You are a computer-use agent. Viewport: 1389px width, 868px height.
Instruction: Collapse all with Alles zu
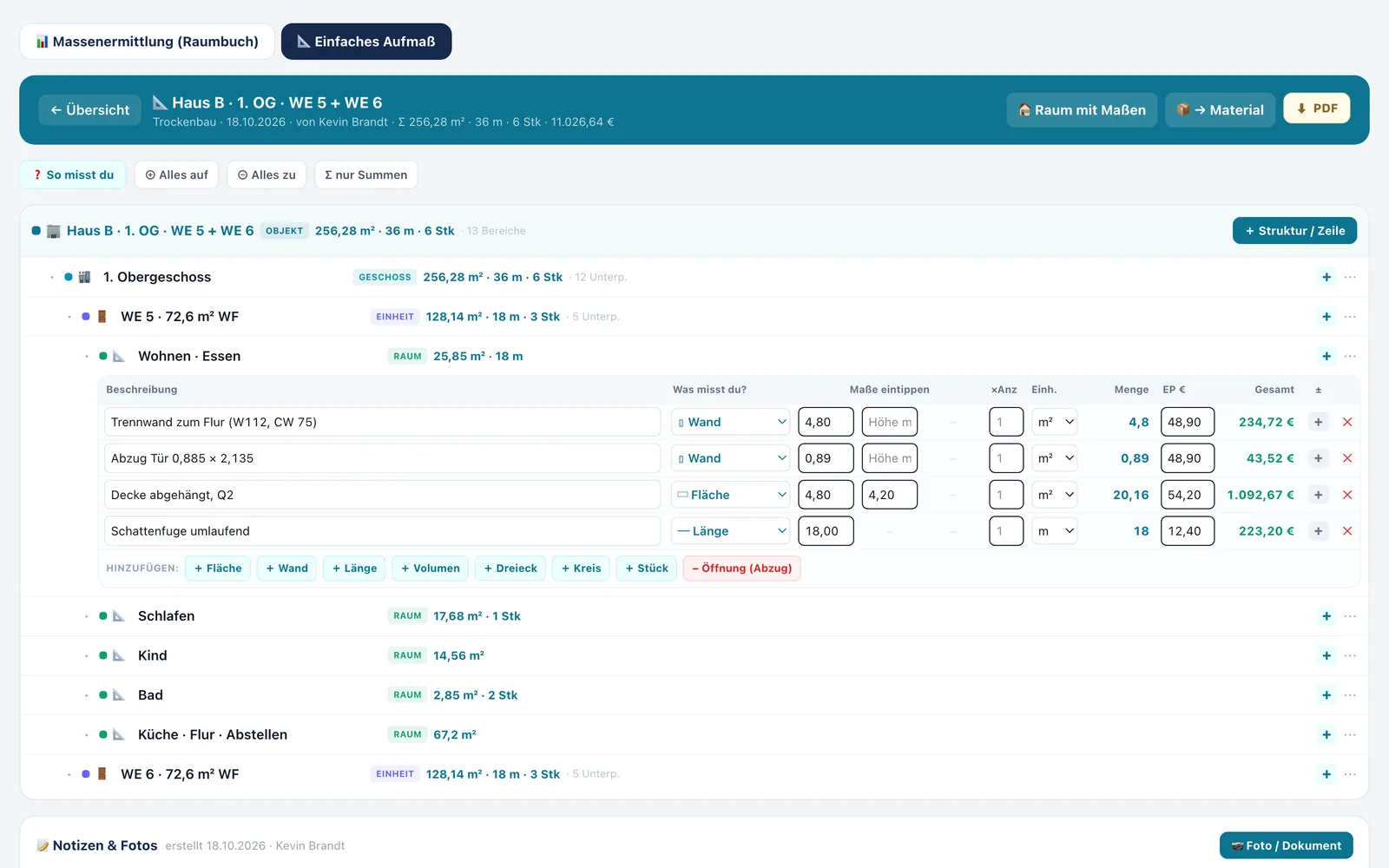click(267, 174)
